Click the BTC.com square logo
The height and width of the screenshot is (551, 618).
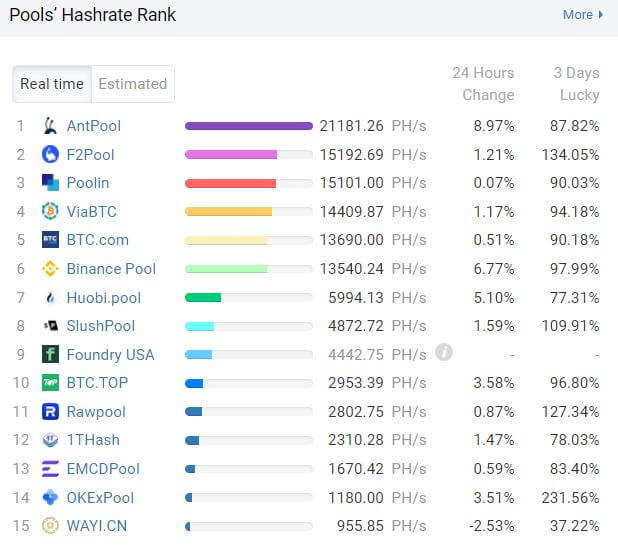(x=50, y=240)
